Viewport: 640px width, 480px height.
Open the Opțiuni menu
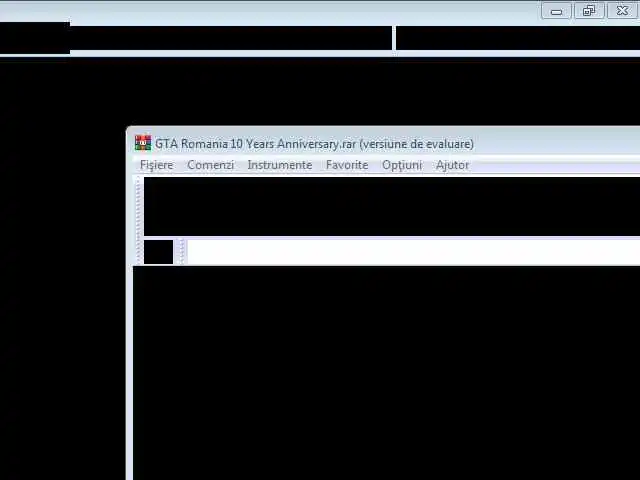tap(402, 165)
